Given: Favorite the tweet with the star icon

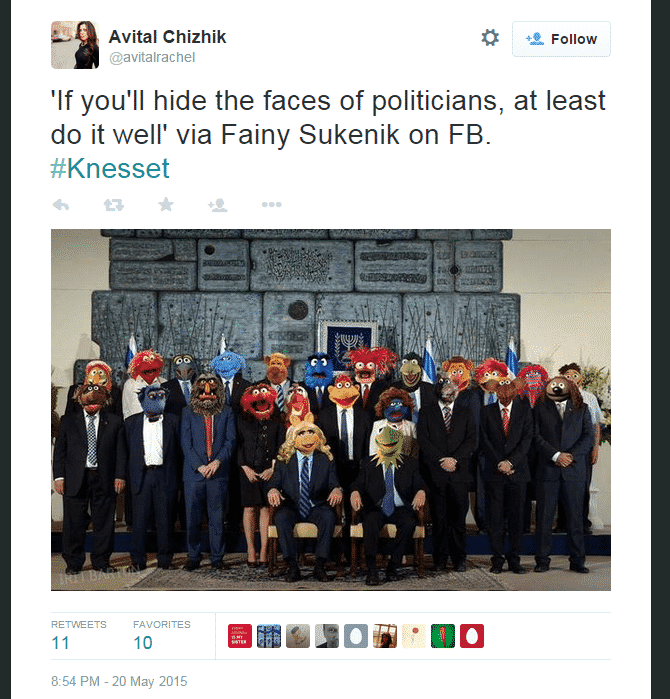Looking at the screenshot, I should tap(166, 205).
